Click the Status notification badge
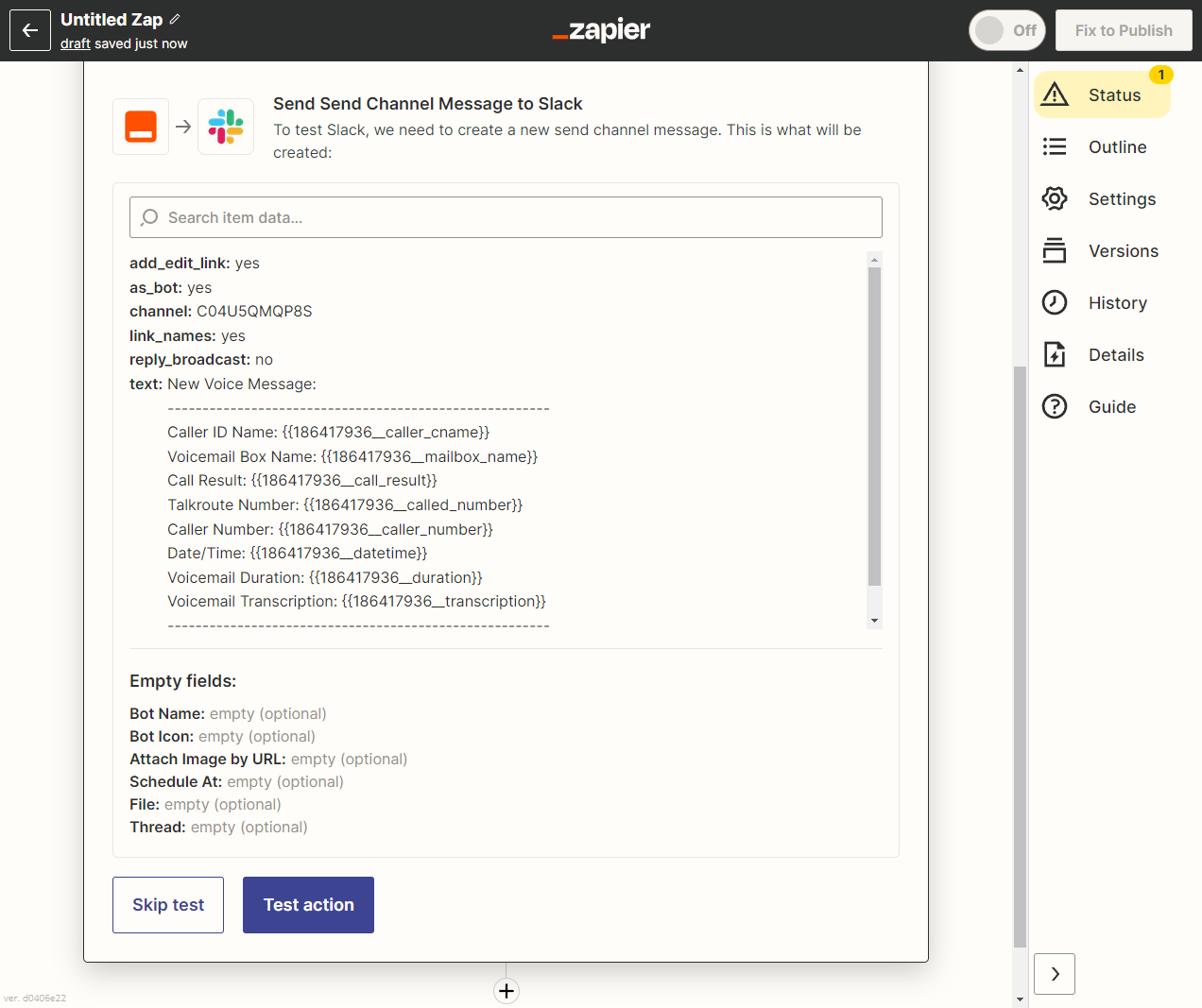 (x=1161, y=75)
